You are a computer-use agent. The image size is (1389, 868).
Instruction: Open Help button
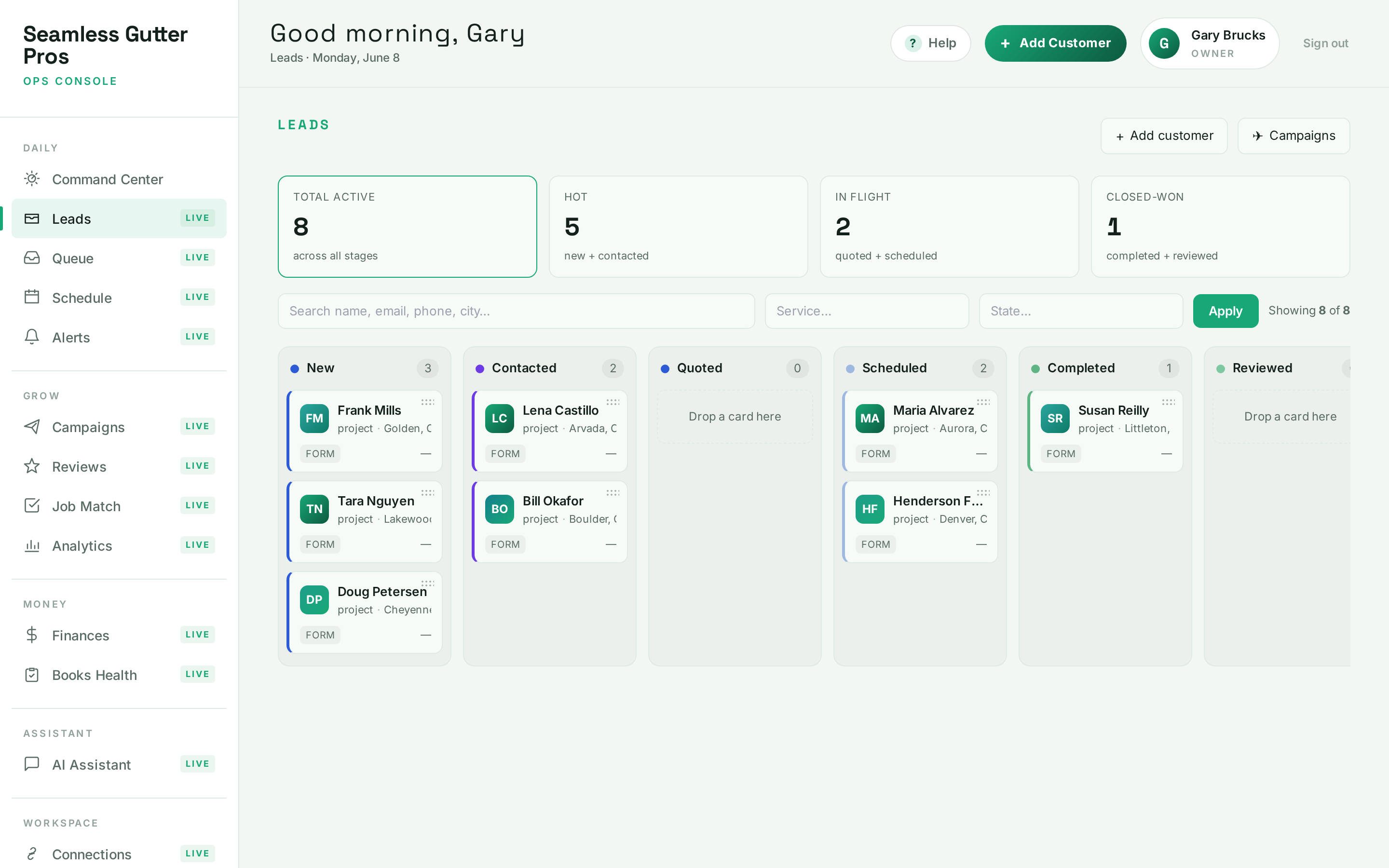pos(930,43)
